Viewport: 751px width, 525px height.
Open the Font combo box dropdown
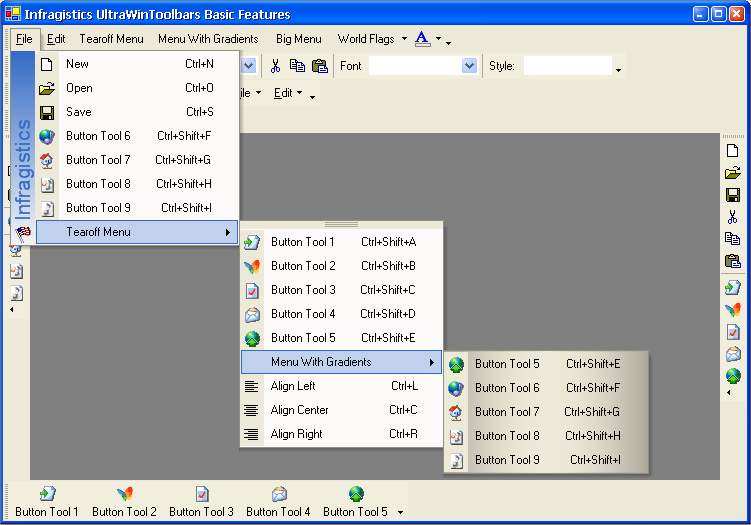click(x=469, y=66)
